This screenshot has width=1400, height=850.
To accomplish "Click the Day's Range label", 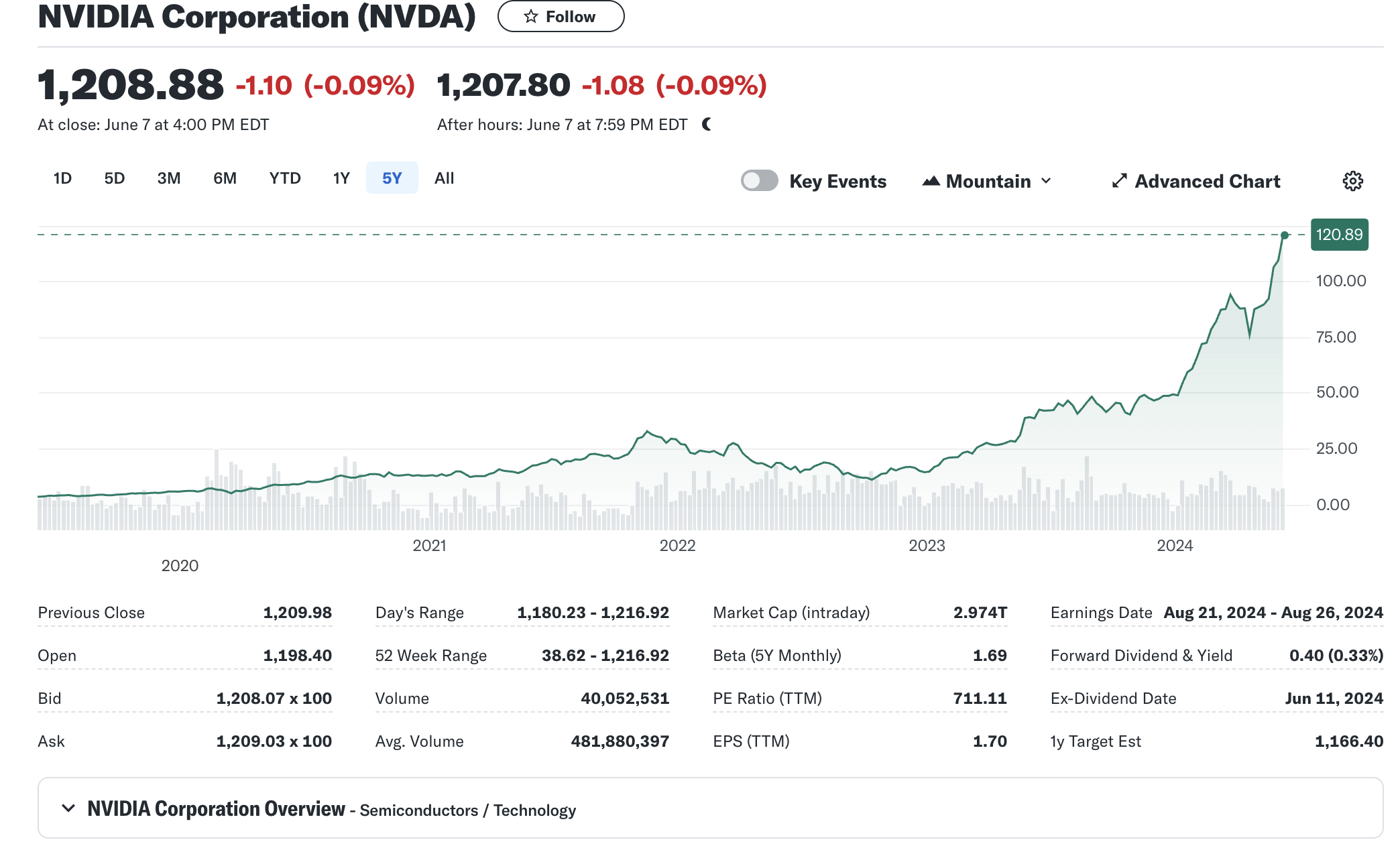I will [420, 613].
